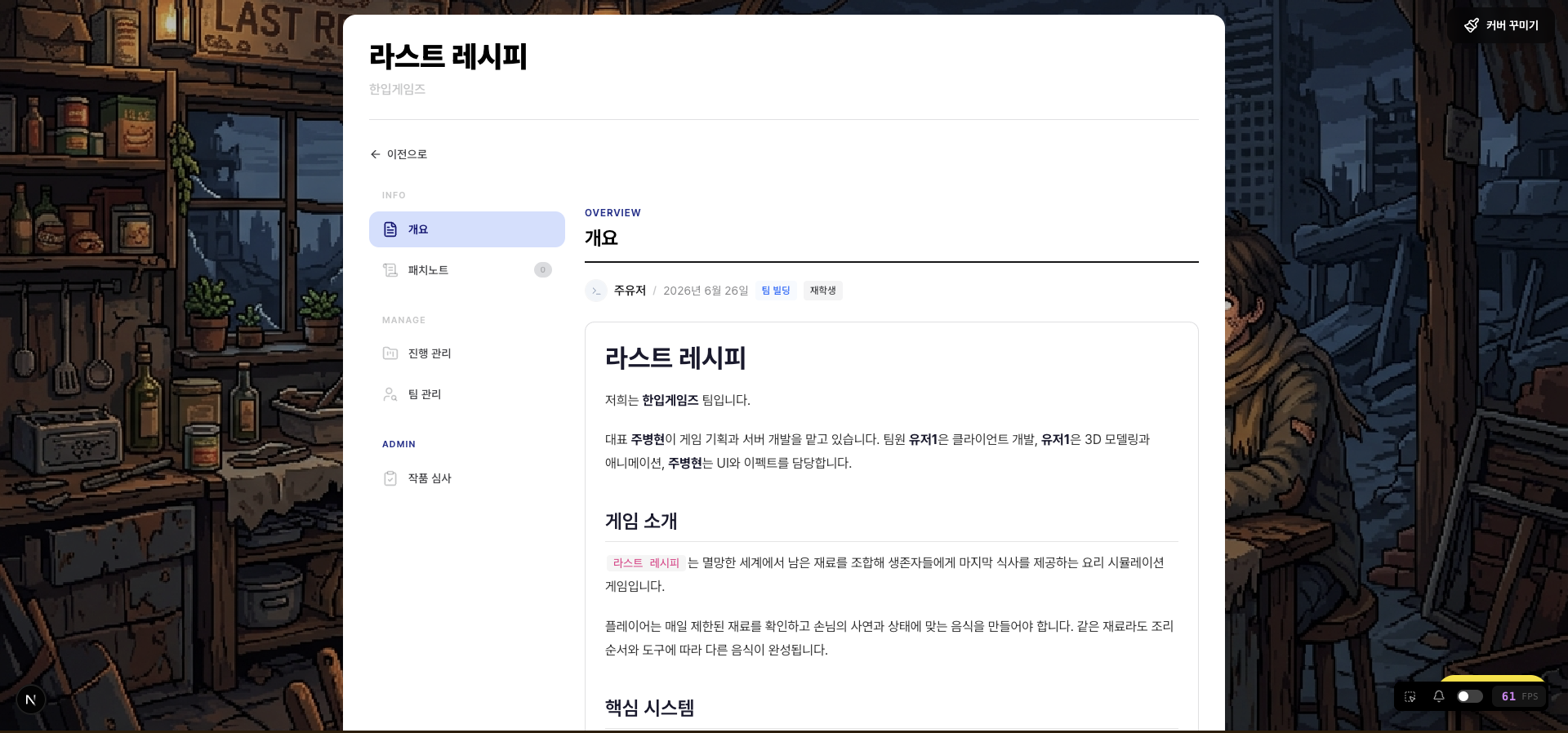Click the author name 주유저

point(630,291)
